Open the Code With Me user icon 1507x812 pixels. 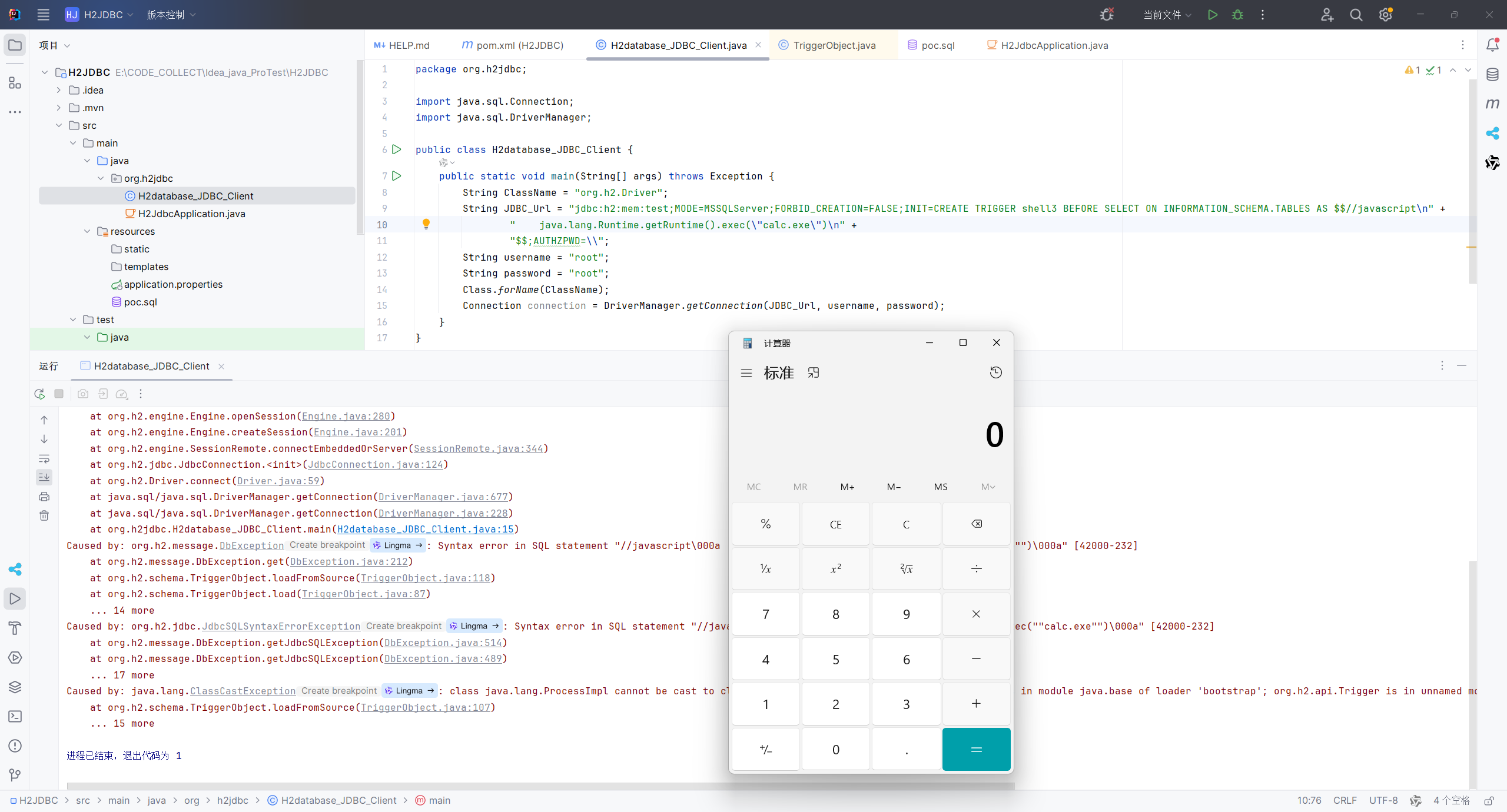click(x=1327, y=15)
